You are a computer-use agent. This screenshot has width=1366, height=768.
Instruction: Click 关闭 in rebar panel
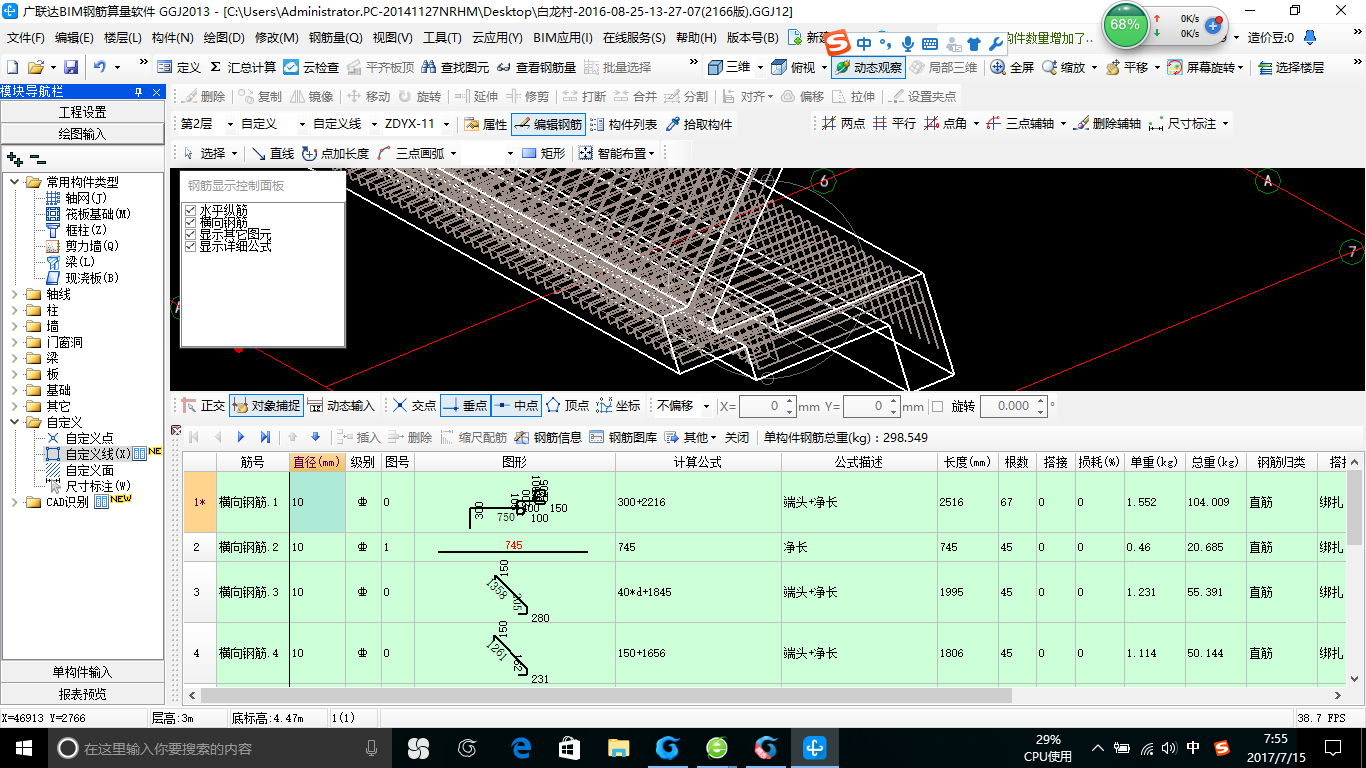(737, 437)
